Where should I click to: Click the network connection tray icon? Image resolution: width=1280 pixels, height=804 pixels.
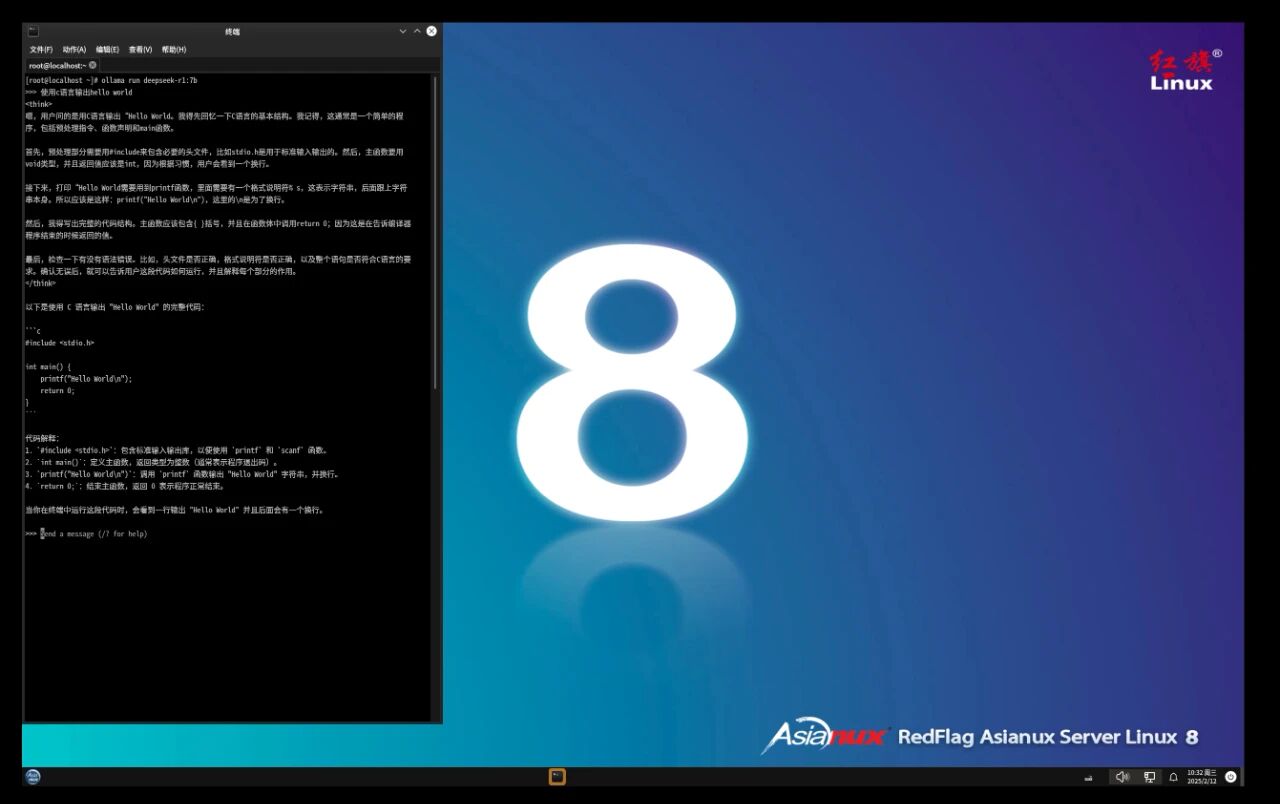(x=1150, y=777)
